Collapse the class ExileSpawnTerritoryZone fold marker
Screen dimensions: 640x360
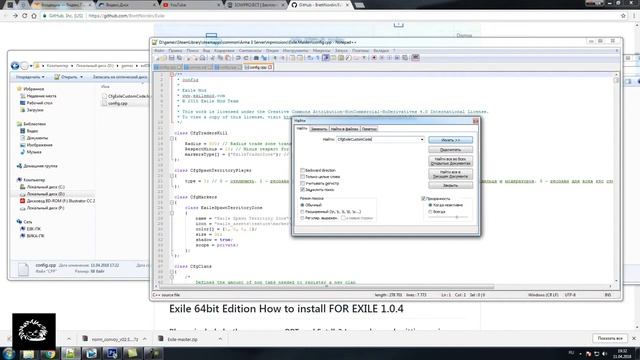pos(172,213)
